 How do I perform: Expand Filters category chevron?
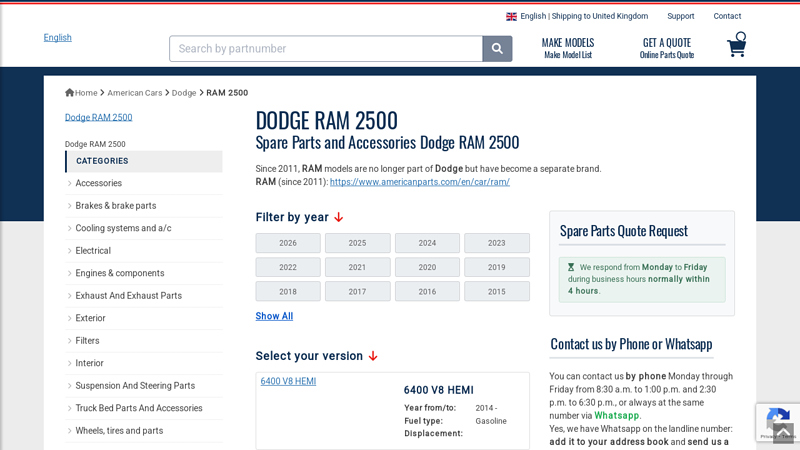click(69, 340)
